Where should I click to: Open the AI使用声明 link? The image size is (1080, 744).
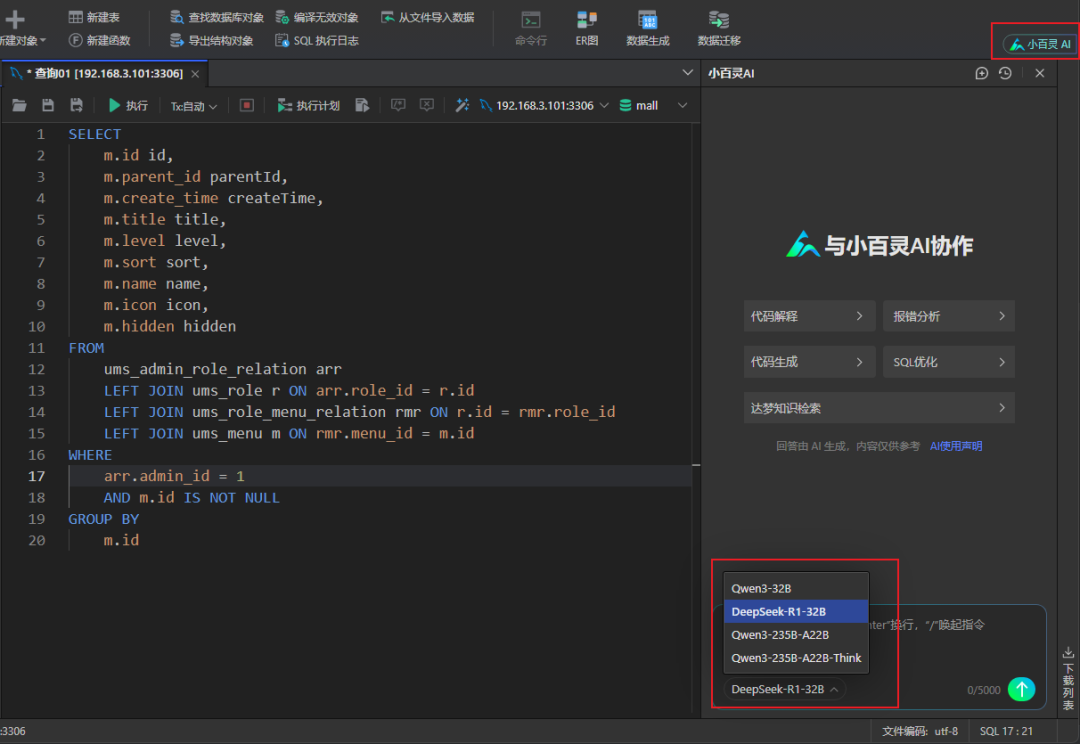pyautogui.click(x=956, y=446)
